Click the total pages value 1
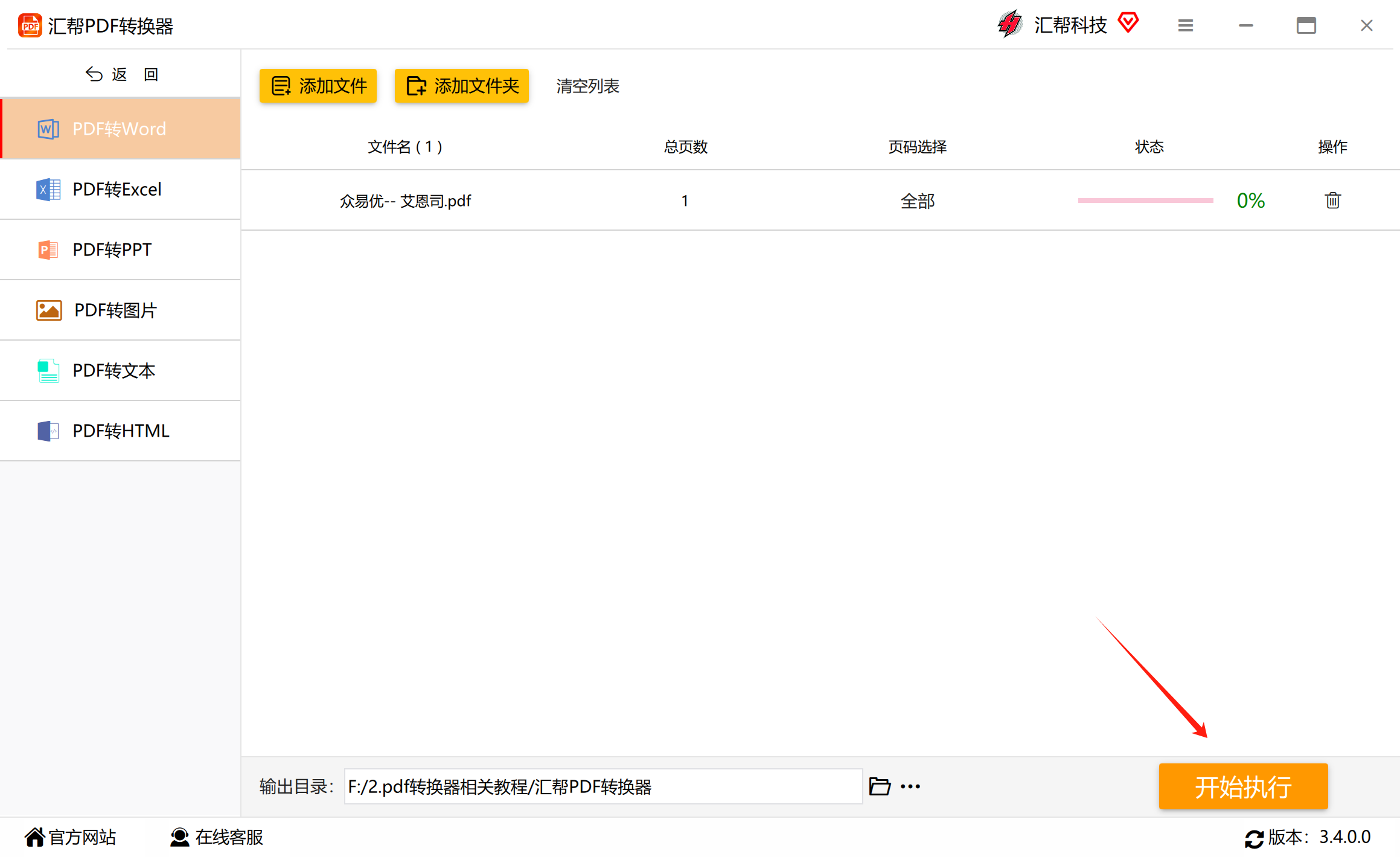1400x857 pixels. (x=685, y=201)
